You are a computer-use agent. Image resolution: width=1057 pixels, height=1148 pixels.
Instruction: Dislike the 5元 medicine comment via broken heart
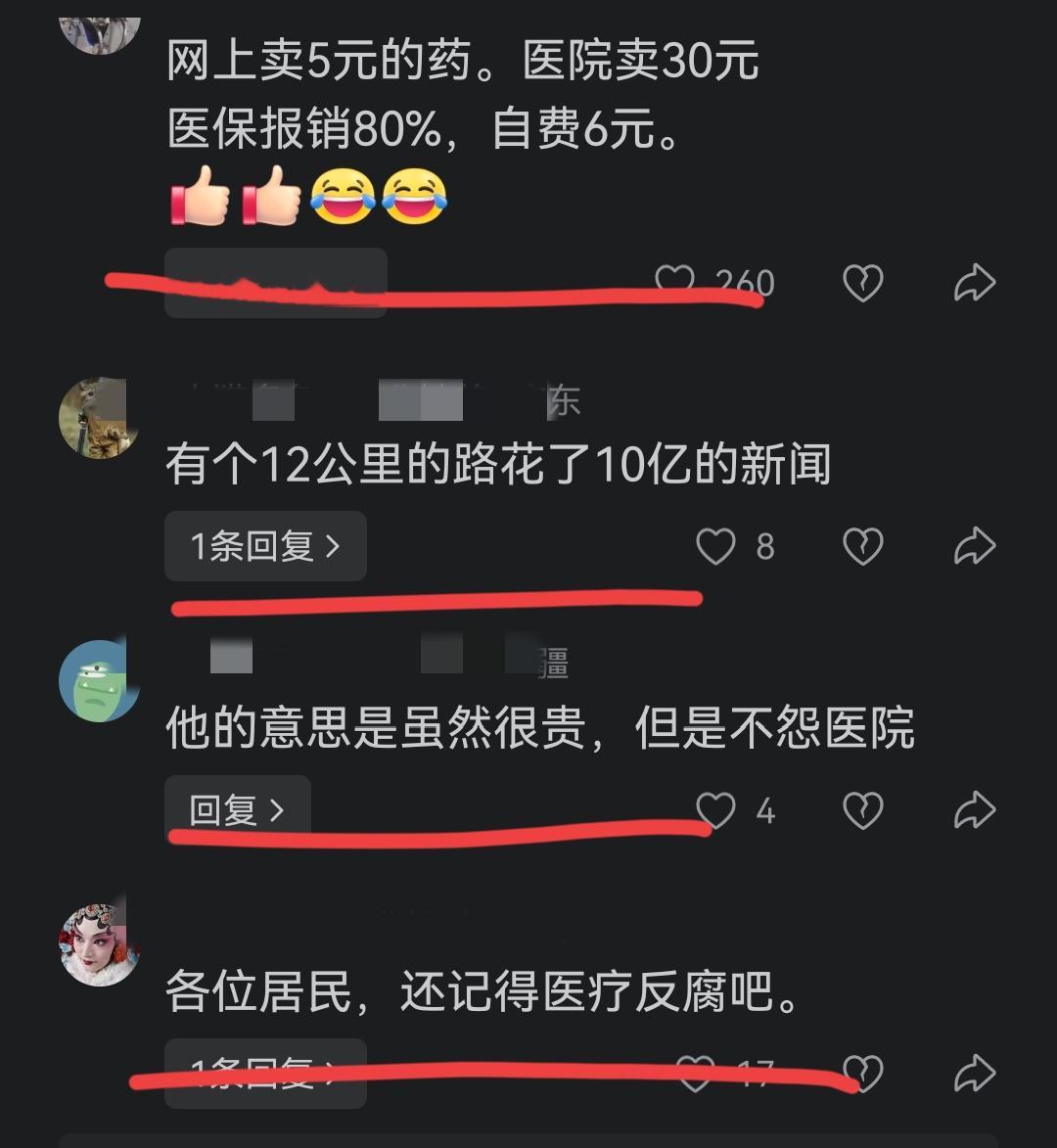click(x=863, y=283)
